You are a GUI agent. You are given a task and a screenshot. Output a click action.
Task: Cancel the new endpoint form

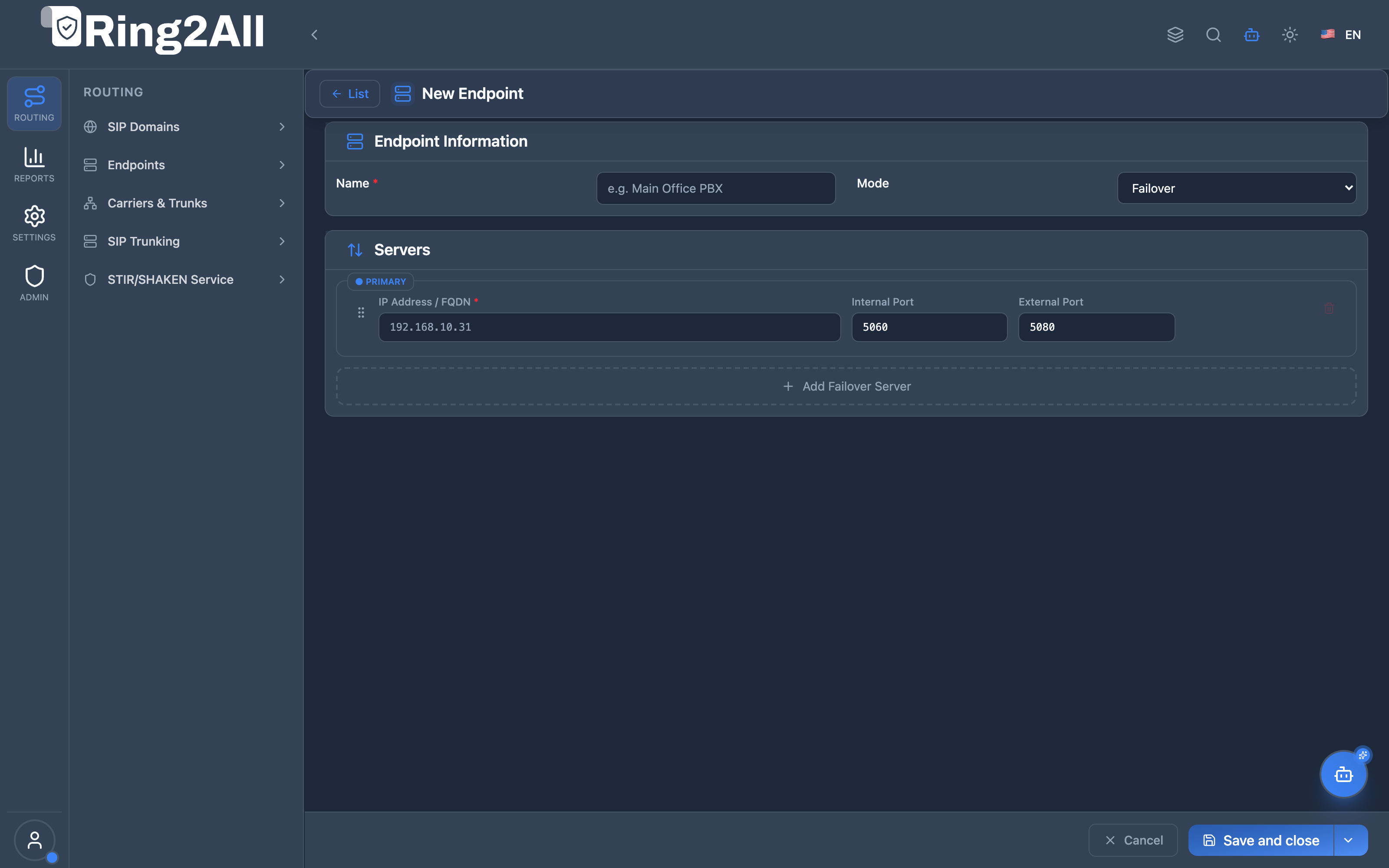pos(1133,841)
